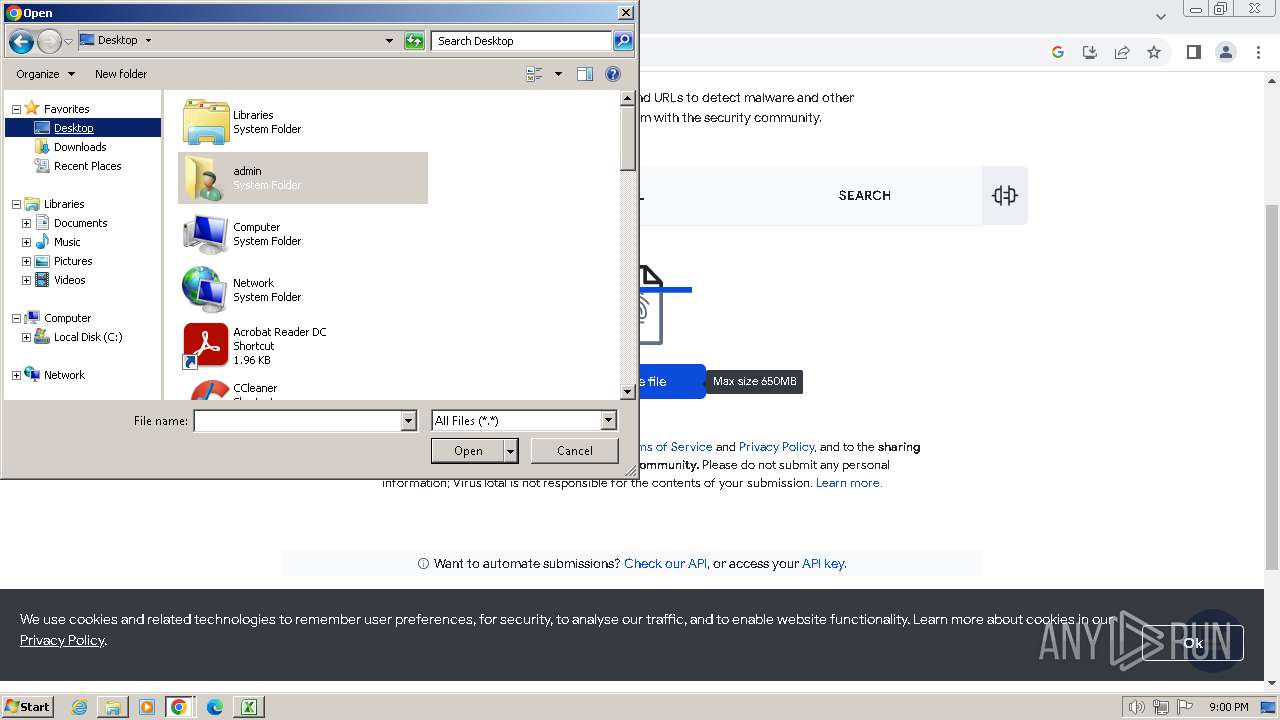1280x720 pixels.
Task: Open the address bar history dropdown
Action: 389,41
